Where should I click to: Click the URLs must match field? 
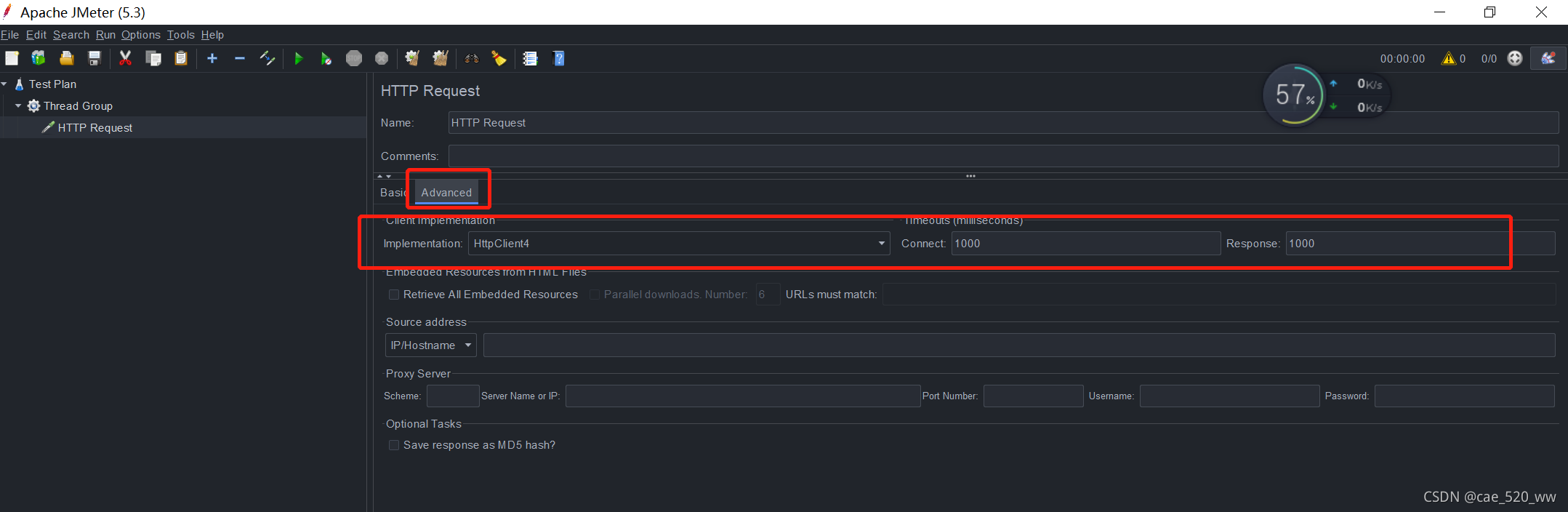(x=1219, y=295)
